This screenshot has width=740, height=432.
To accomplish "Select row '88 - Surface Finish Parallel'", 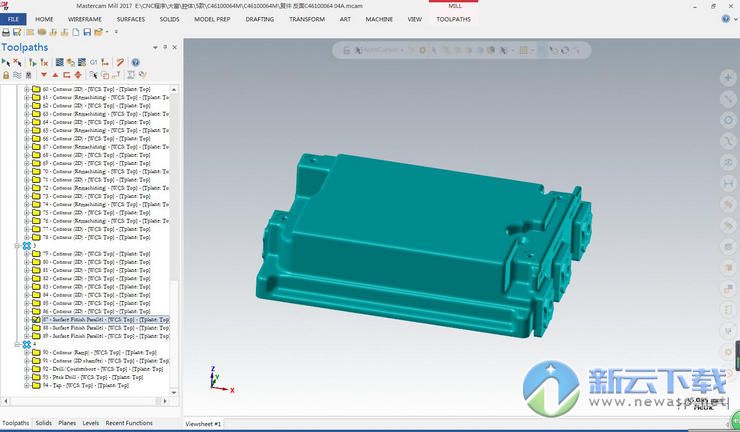I will (x=106, y=328).
